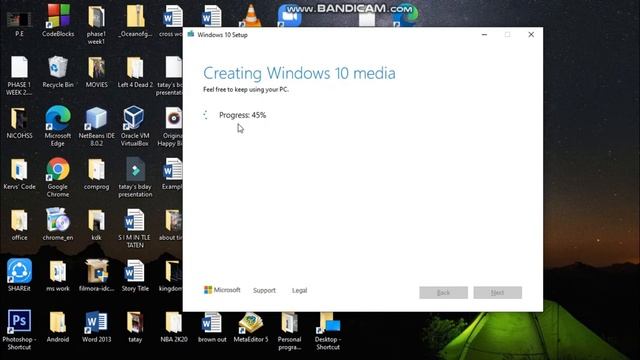This screenshot has width=640, height=360.
Task: Click the Windows 10 Setup title icon
Action: coord(191,34)
